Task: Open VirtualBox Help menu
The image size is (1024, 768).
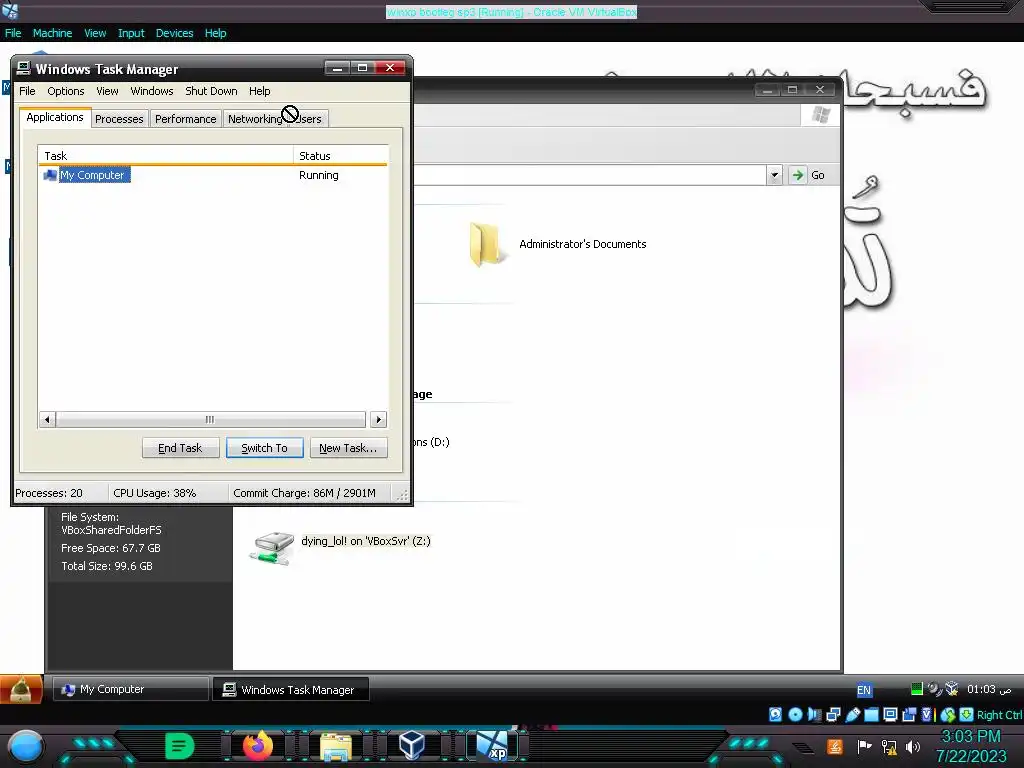Action: coord(216,33)
